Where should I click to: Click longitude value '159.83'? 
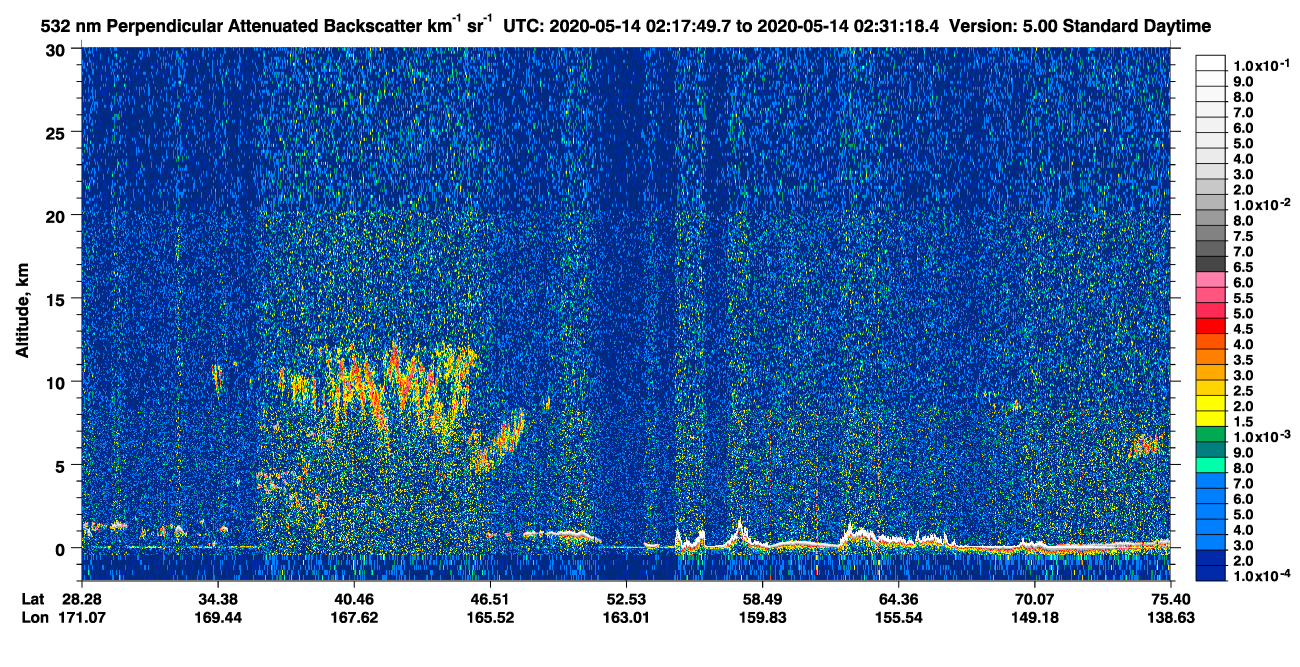tap(762, 617)
